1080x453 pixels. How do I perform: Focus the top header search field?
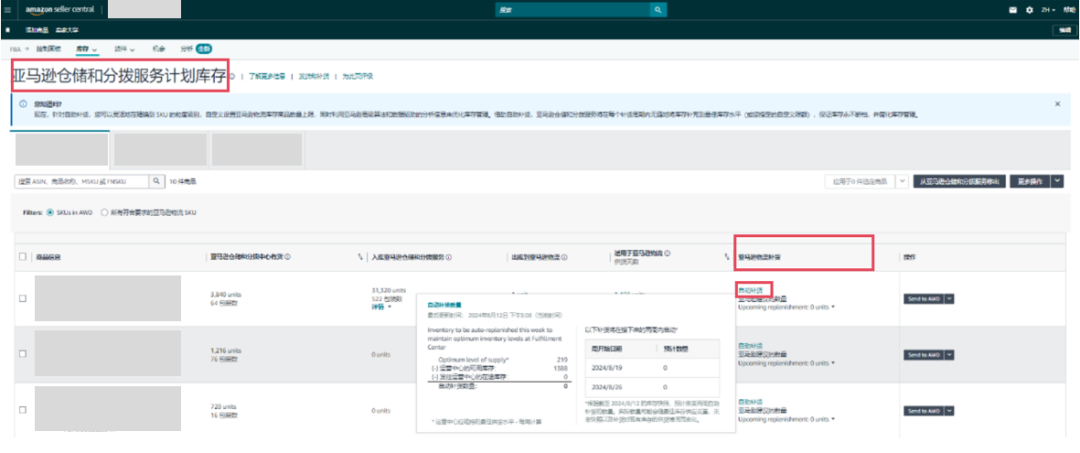[572, 10]
